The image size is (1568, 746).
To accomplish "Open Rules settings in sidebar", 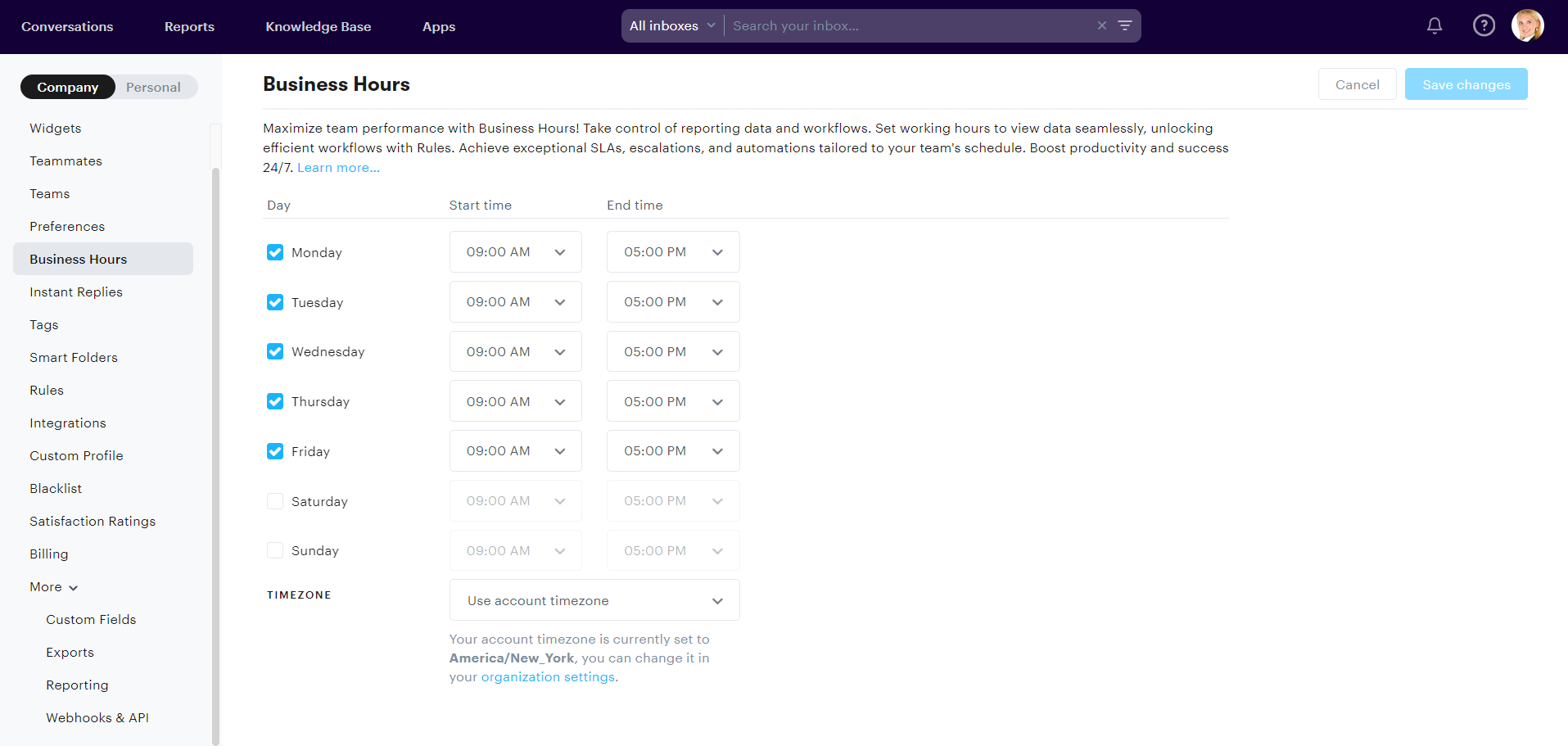I will [103, 390].
